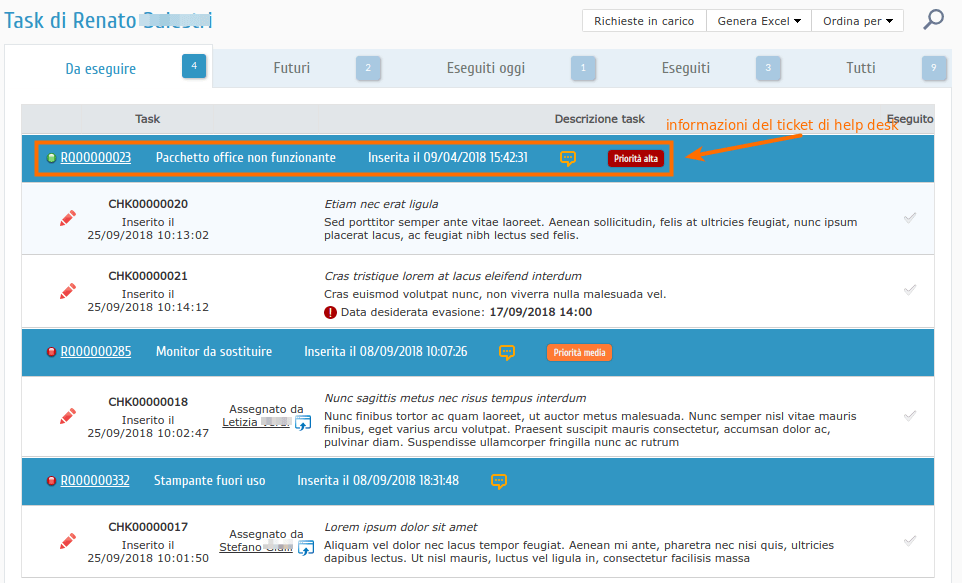
Task: Click assignment icon next to Stefano
Action: click(306, 547)
